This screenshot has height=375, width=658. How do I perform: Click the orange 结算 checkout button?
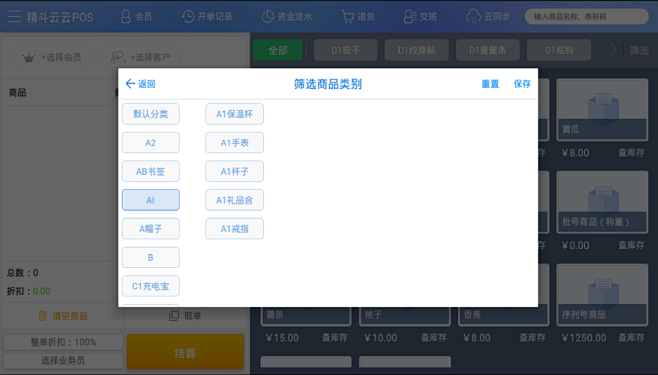tap(185, 352)
